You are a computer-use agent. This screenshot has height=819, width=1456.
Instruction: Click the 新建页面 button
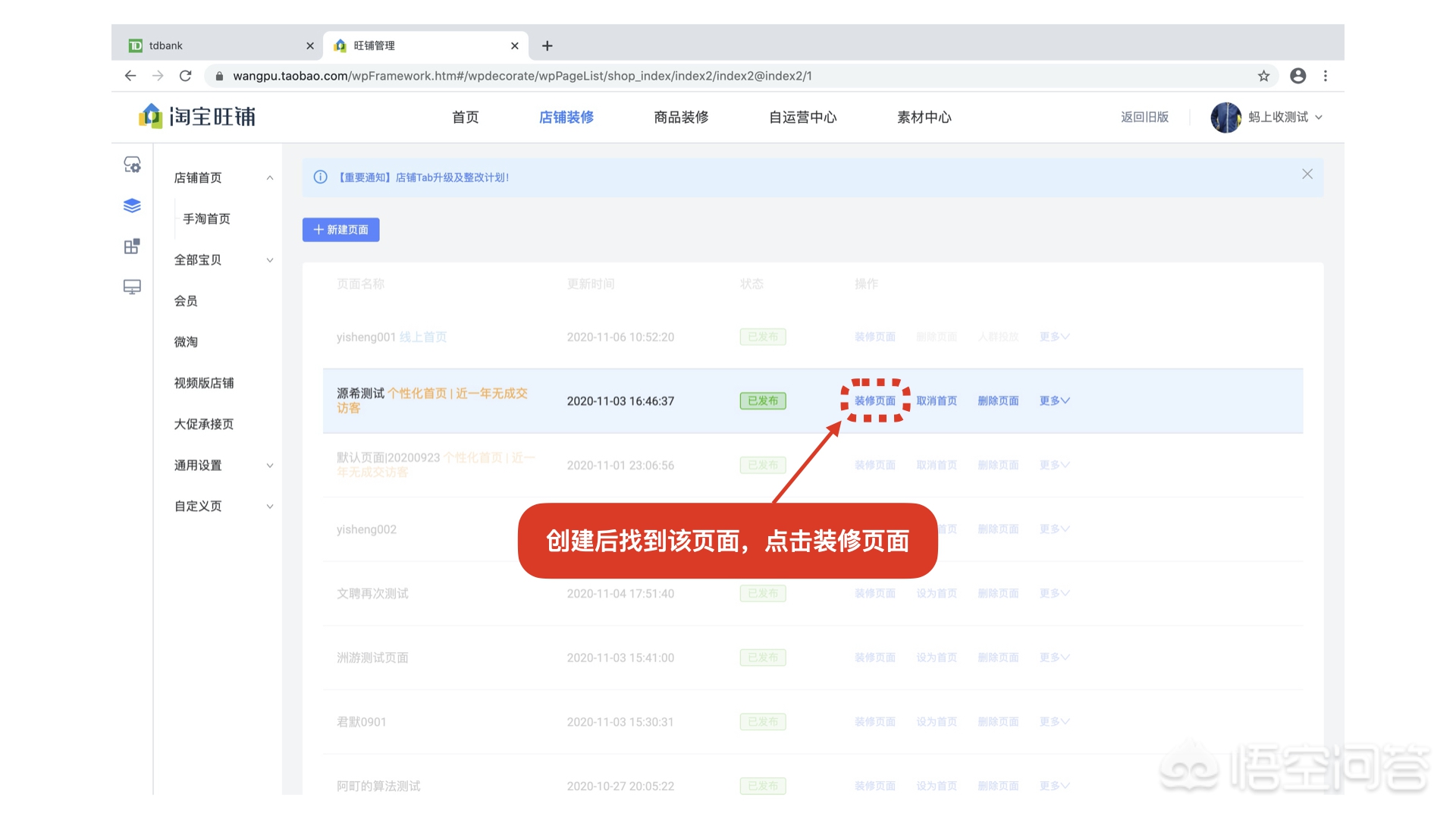[340, 230]
